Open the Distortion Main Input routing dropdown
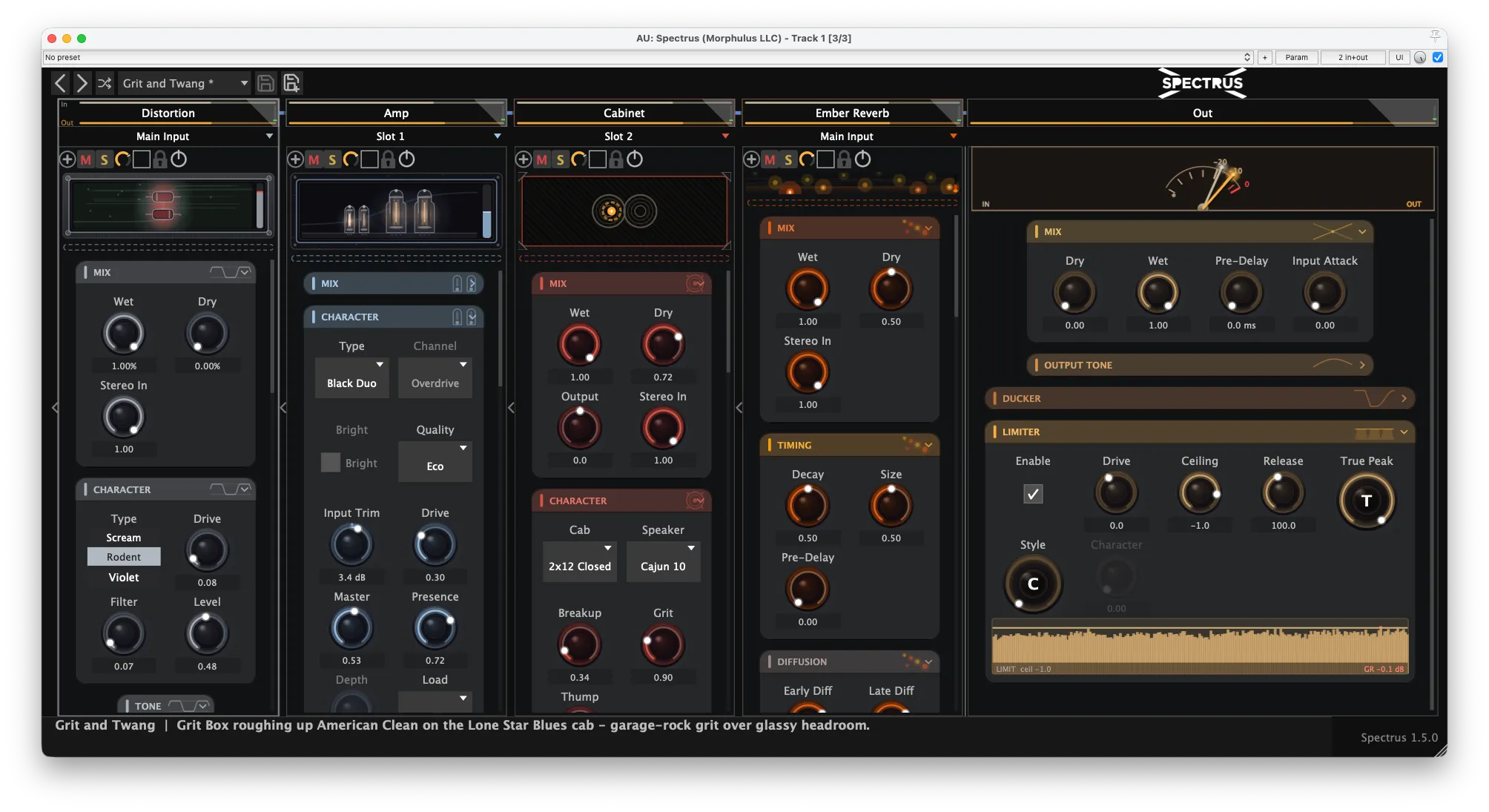 coord(168,136)
